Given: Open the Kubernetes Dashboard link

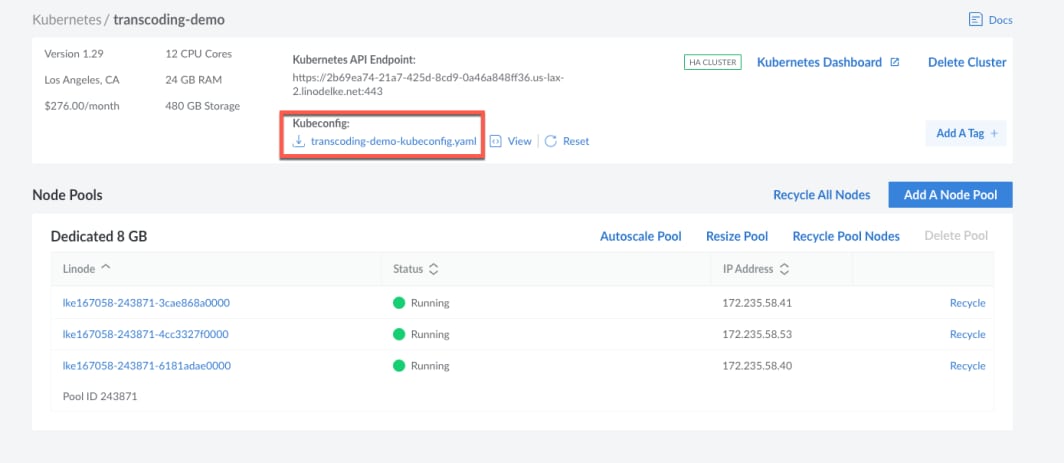Looking at the screenshot, I should 819,62.
